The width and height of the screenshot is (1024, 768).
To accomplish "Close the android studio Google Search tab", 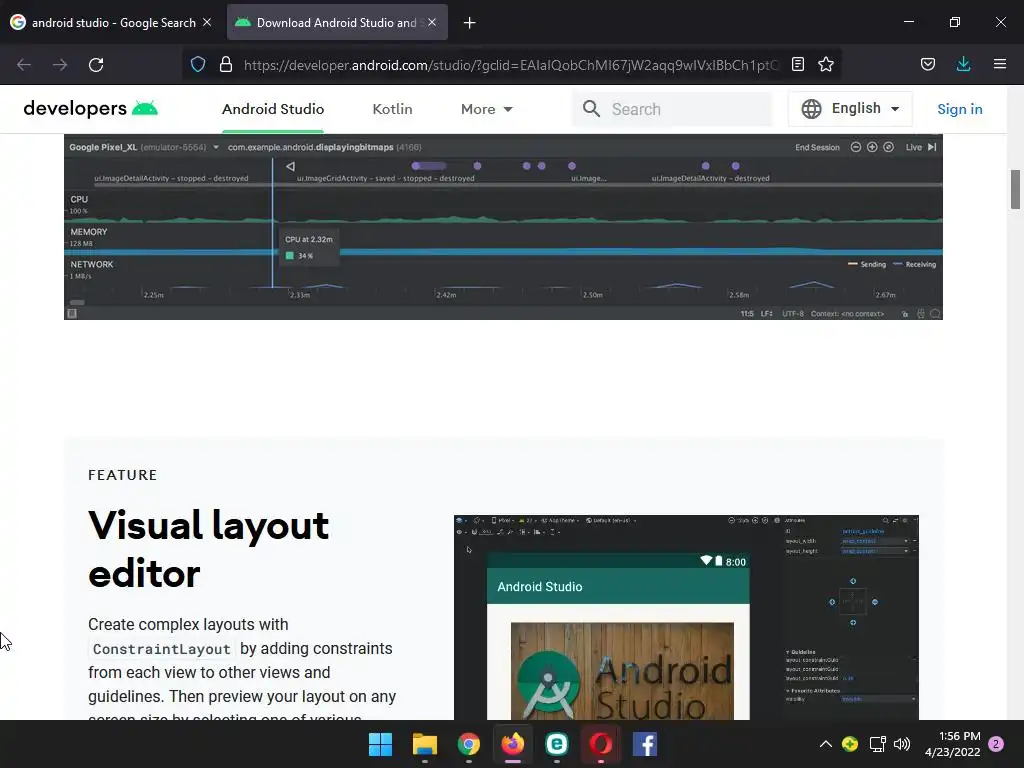I will pos(207,22).
